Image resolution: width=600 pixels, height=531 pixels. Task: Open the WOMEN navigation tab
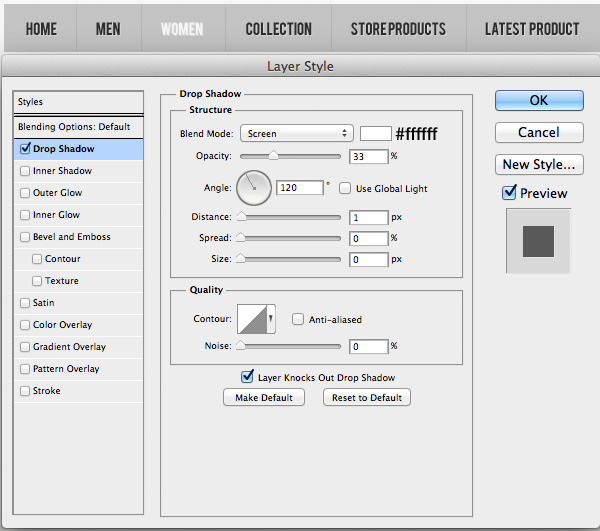[x=182, y=29]
